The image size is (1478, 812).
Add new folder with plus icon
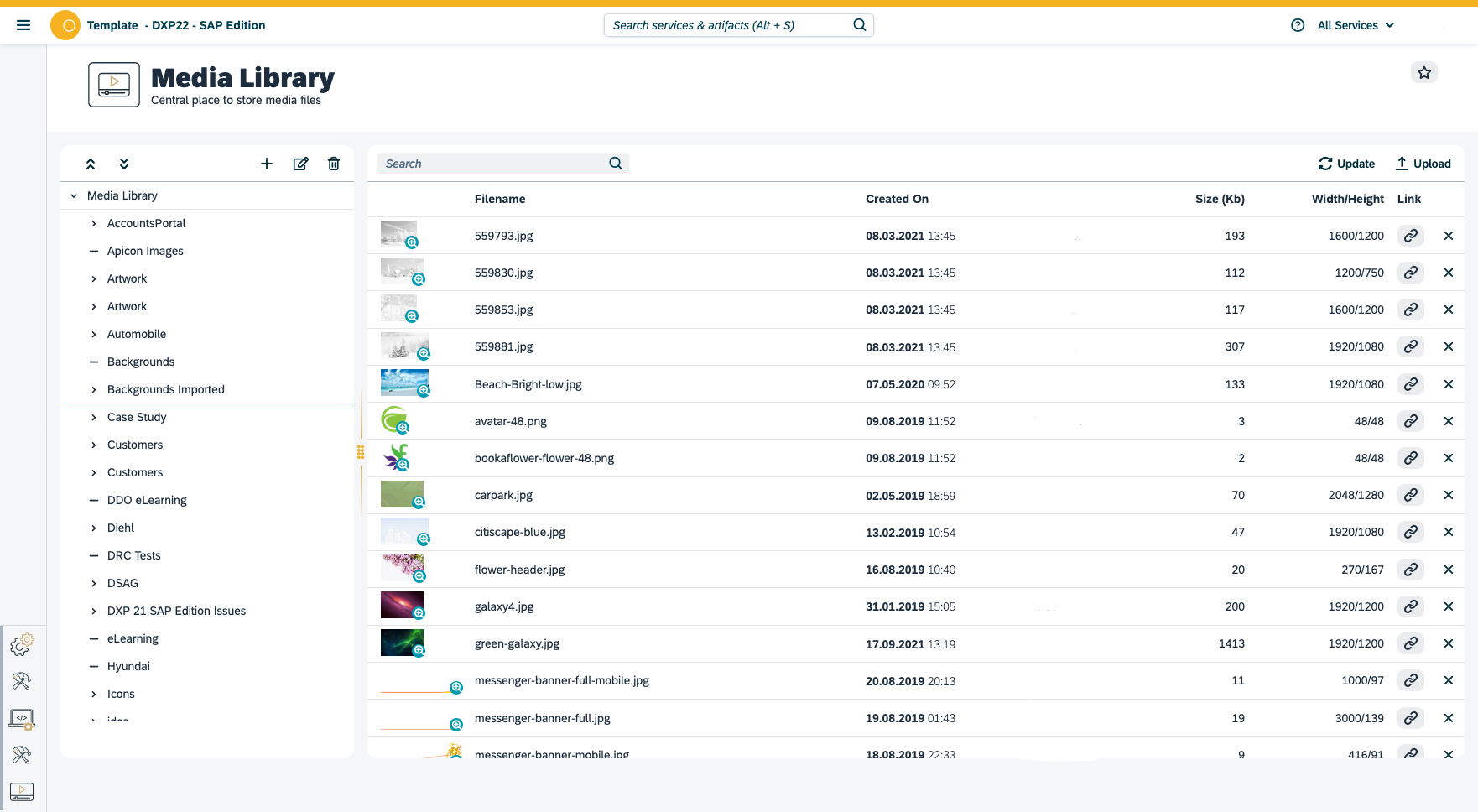(x=267, y=164)
